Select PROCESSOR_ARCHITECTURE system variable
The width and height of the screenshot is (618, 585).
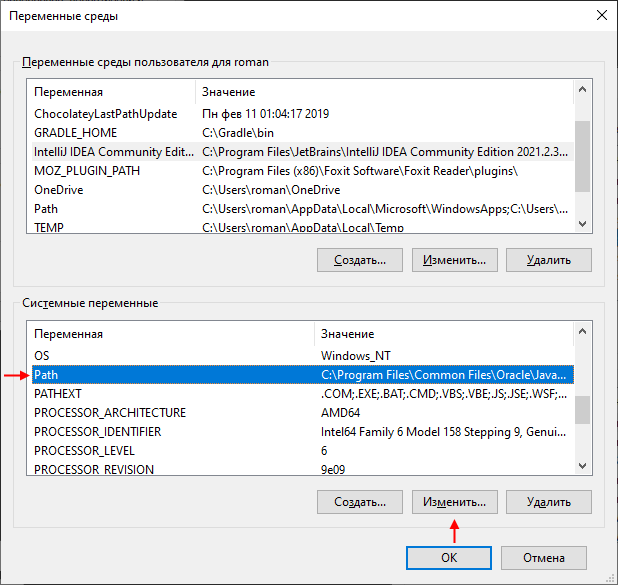click(303, 412)
